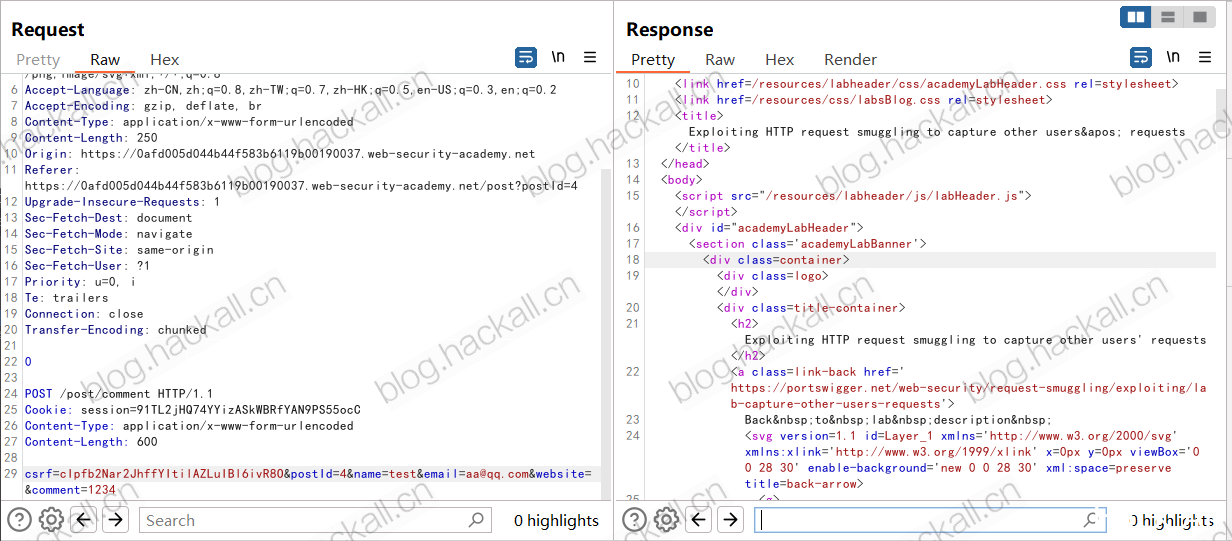This screenshot has width=1232, height=541.
Task: Toggle non-printable chars \n in Response panel
Action: pos(1173,58)
